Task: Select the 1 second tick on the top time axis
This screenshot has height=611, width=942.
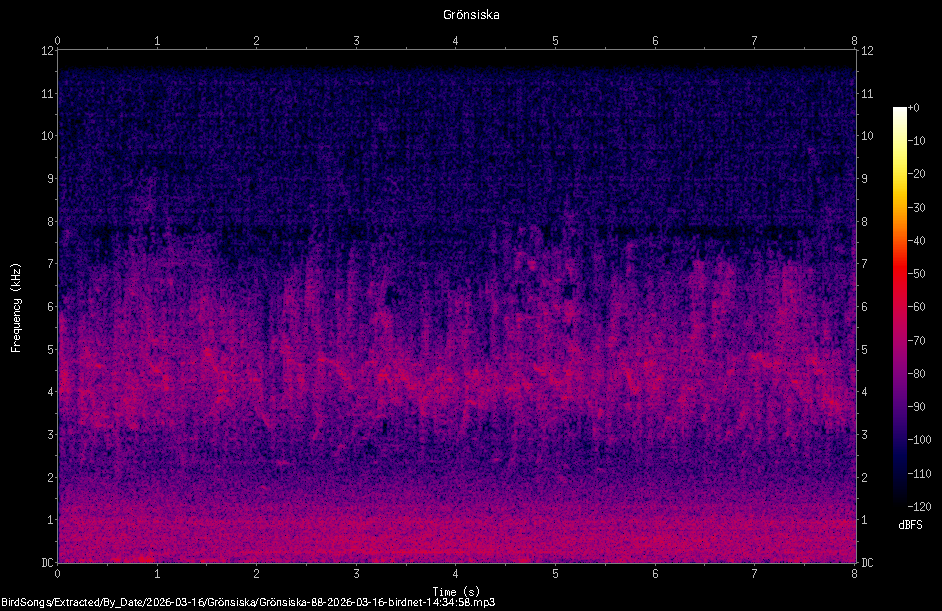Action: click(157, 41)
